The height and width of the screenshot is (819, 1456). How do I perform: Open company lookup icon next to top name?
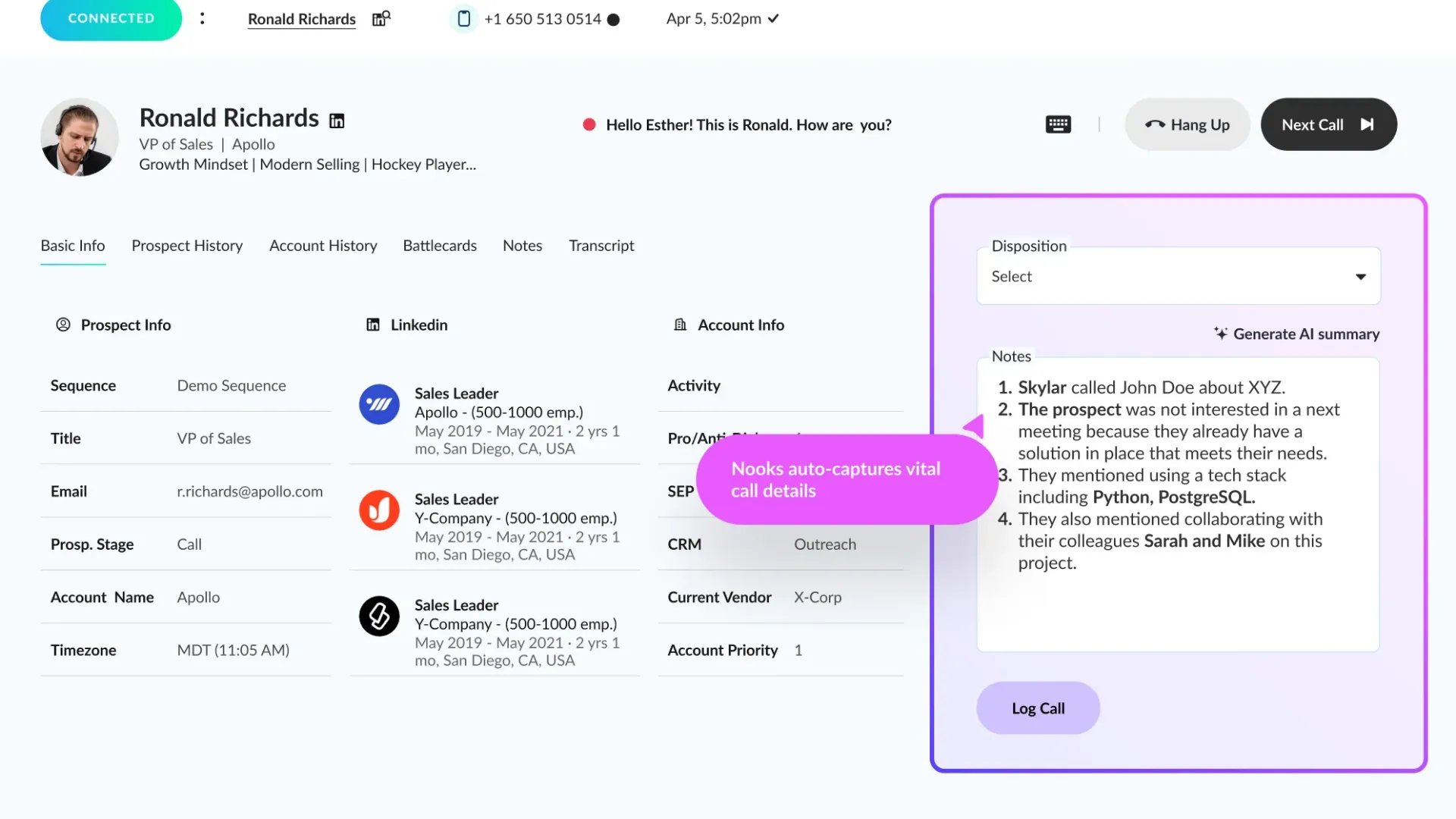pyautogui.click(x=381, y=18)
